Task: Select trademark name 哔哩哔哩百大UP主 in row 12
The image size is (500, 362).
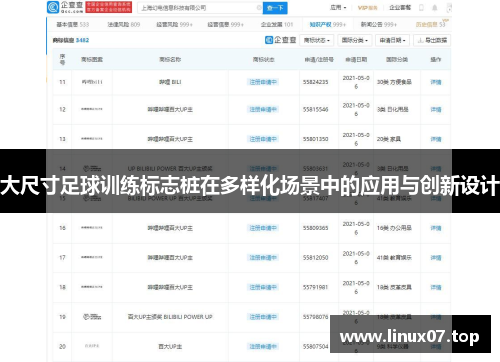Action: click(x=170, y=109)
